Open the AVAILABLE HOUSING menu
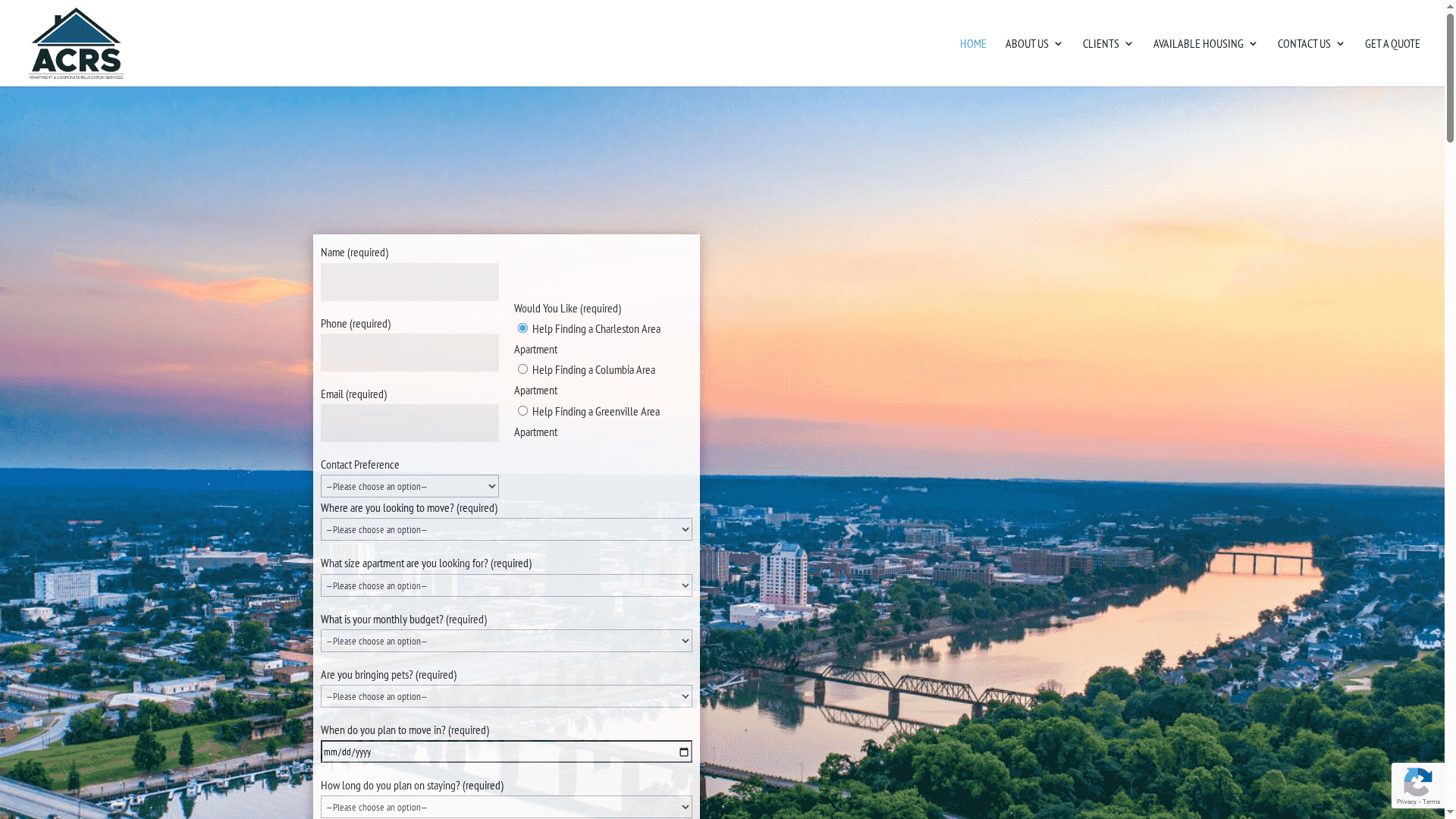Image resolution: width=1456 pixels, height=819 pixels. pyautogui.click(x=1205, y=43)
